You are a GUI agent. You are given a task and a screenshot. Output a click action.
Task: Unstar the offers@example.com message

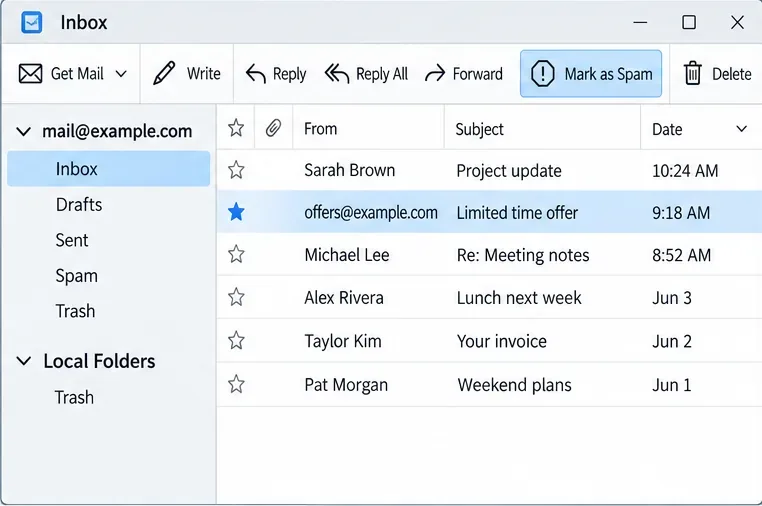(x=236, y=212)
